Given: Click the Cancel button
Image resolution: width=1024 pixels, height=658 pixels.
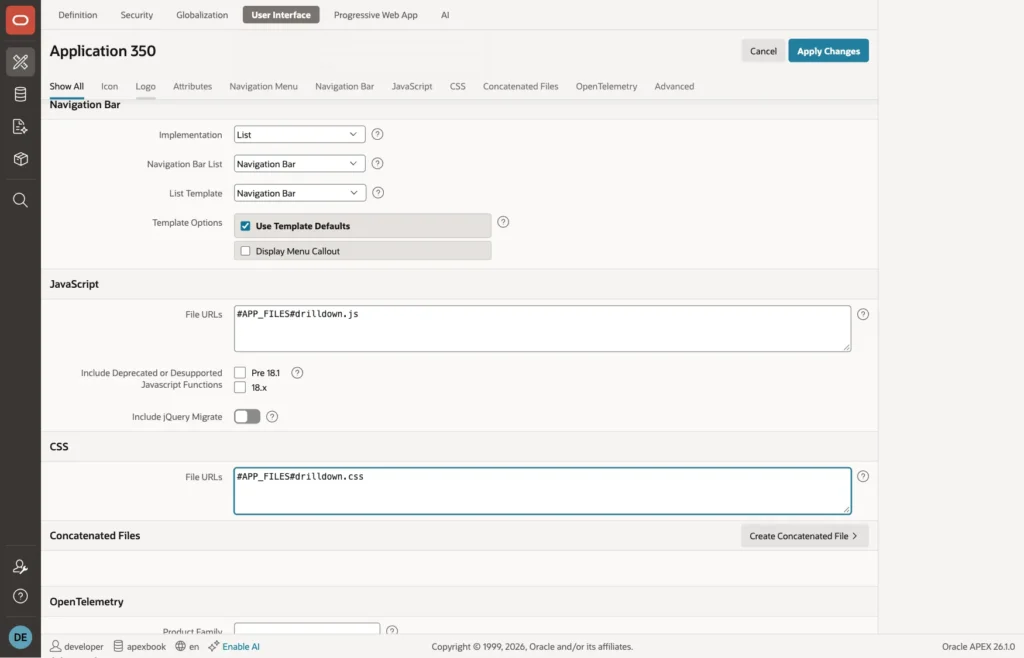Looking at the screenshot, I should tap(763, 51).
